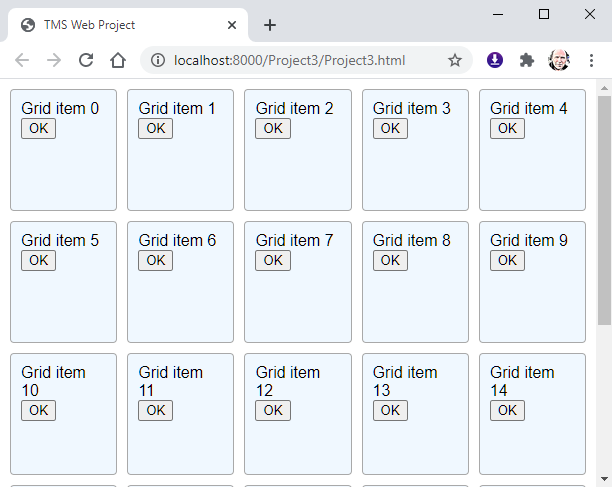The height and width of the screenshot is (487, 612).
Task: Click OK in Grid item 2
Action: click(273, 128)
